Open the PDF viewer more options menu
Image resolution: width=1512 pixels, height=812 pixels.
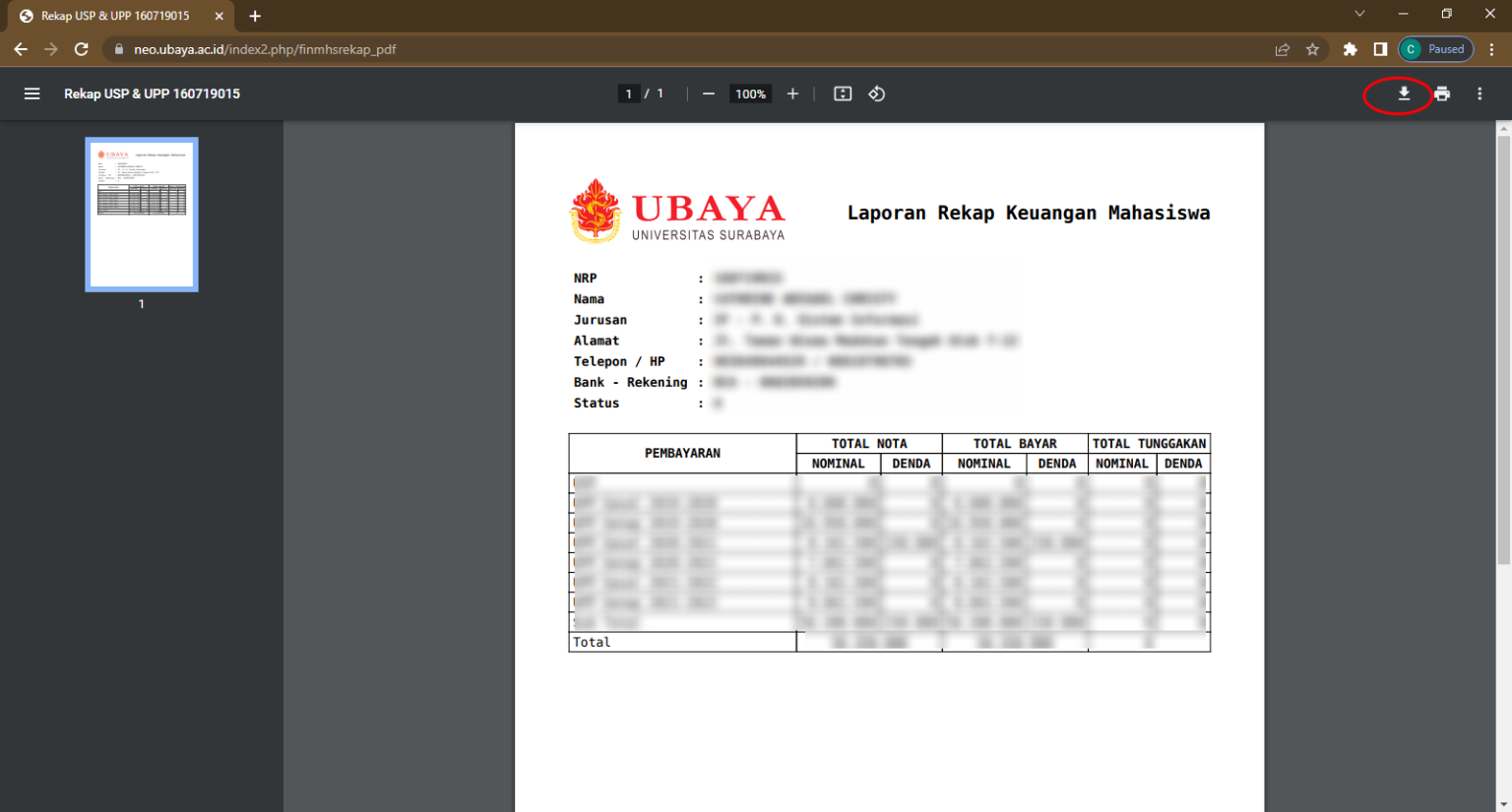click(1480, 93)
